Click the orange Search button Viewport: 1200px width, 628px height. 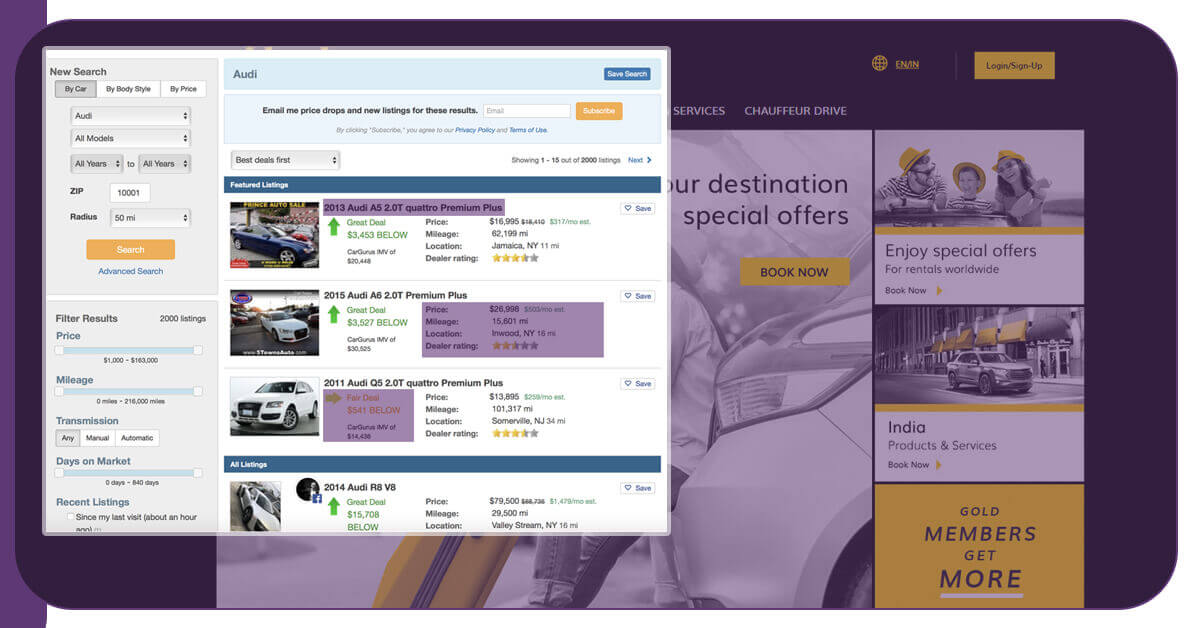[130, 250]
